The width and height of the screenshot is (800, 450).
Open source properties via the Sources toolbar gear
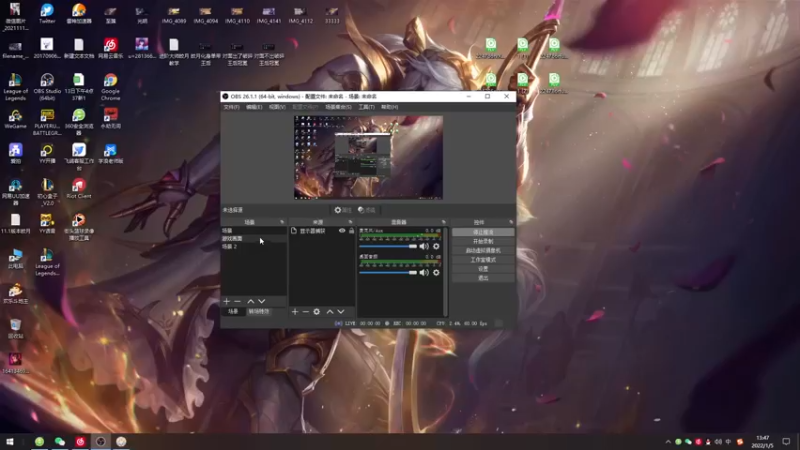tap(317, 312)
